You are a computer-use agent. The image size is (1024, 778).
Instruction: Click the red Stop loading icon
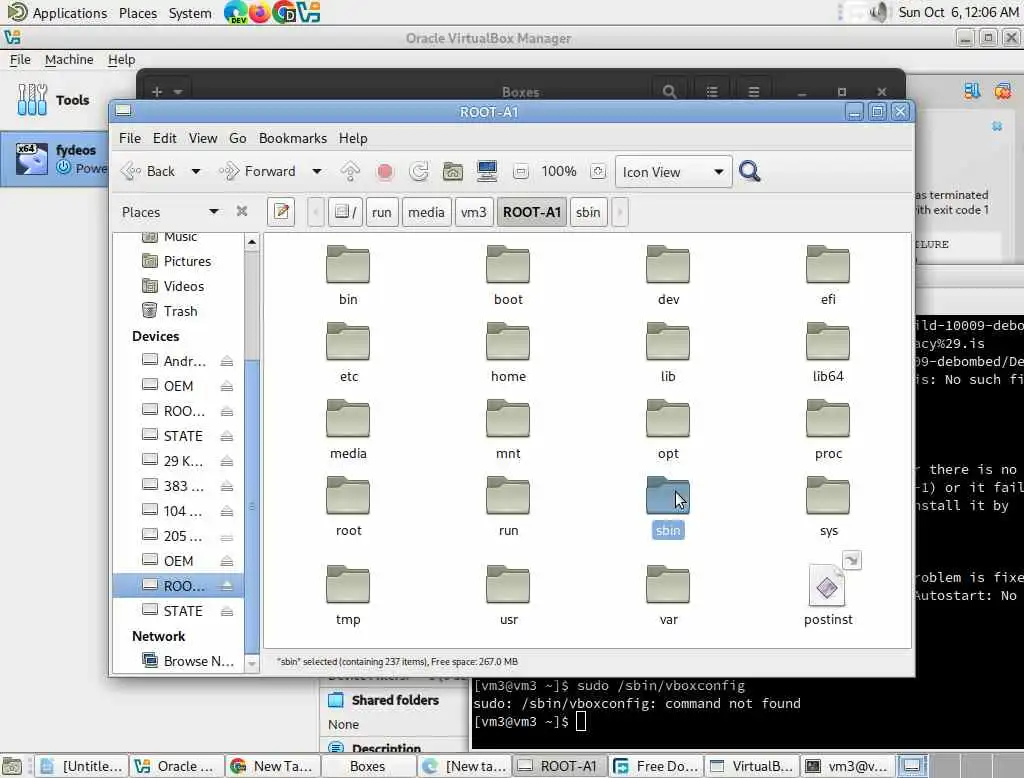pos(385,171)
